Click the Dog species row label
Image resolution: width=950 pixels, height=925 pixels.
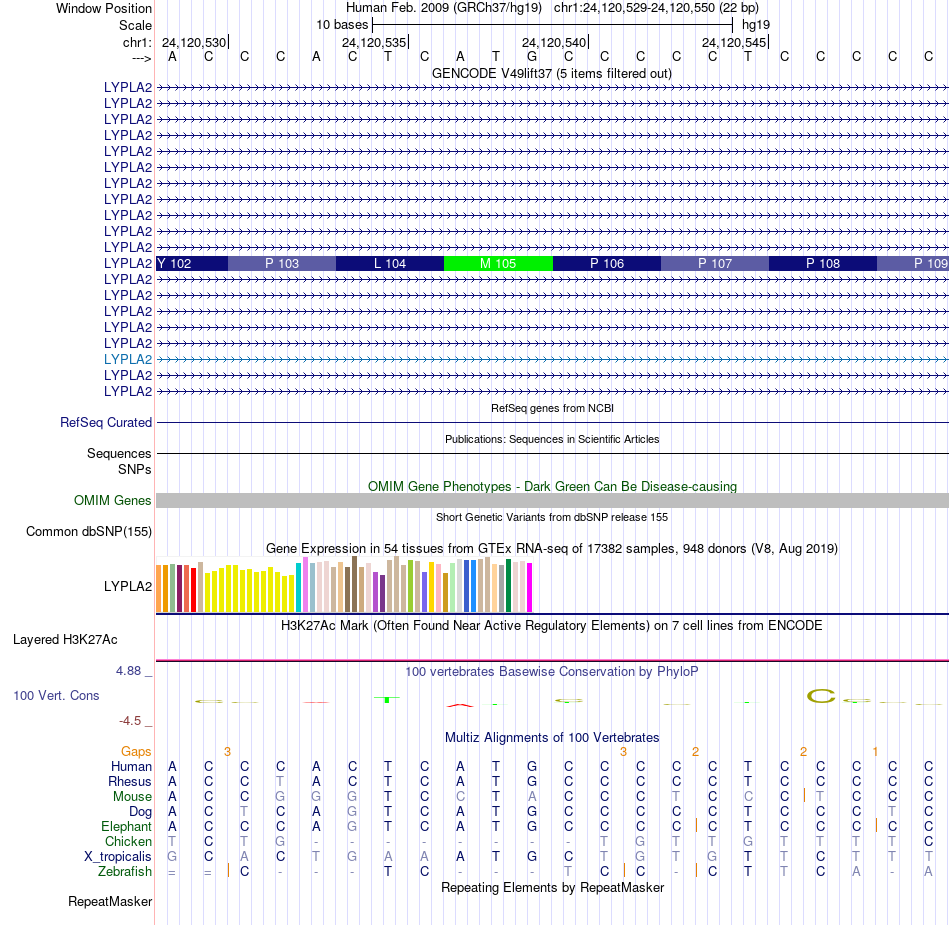[x=140, y=812]
